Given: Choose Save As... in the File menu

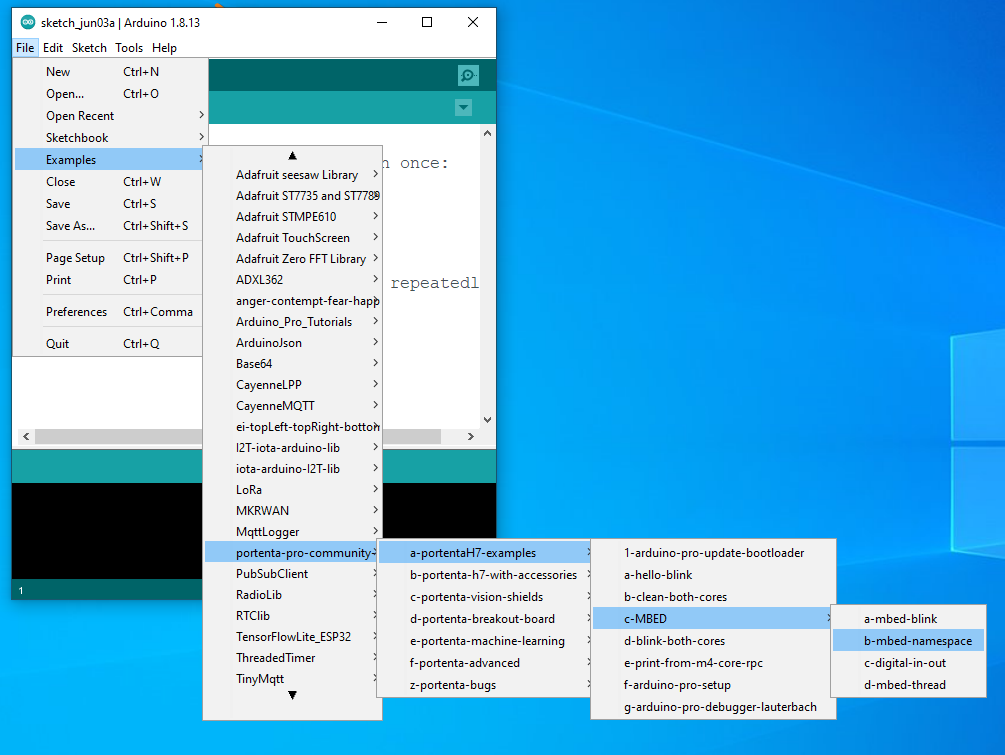Looking at the screenshot, I should (x=110, y=226).
